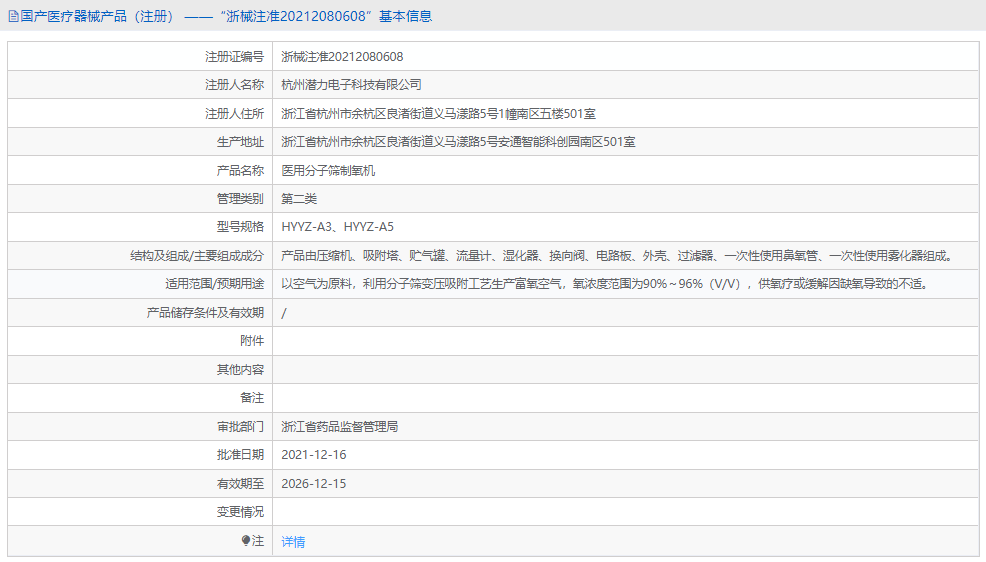Click the 注册人住所 row label
986x562 pixels.
coord(234,114)
